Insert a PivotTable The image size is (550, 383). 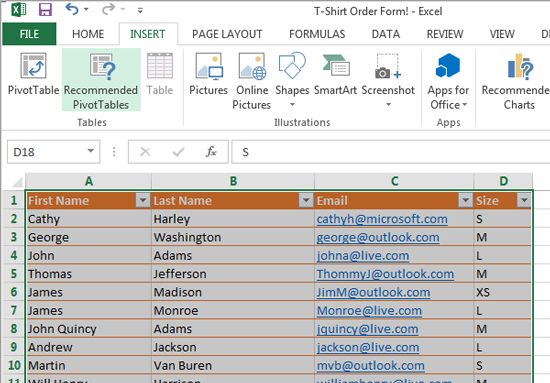[33, 74]
